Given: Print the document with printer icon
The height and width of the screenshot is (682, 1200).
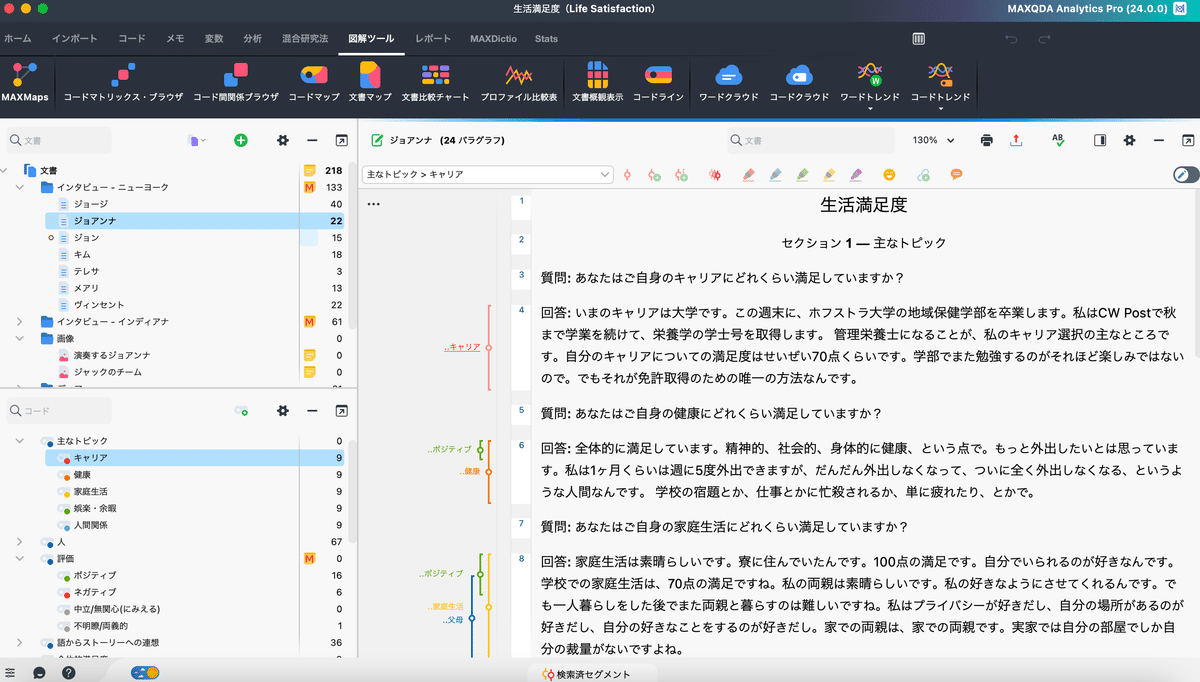Looking at the screenshot, I should point(987,141).
